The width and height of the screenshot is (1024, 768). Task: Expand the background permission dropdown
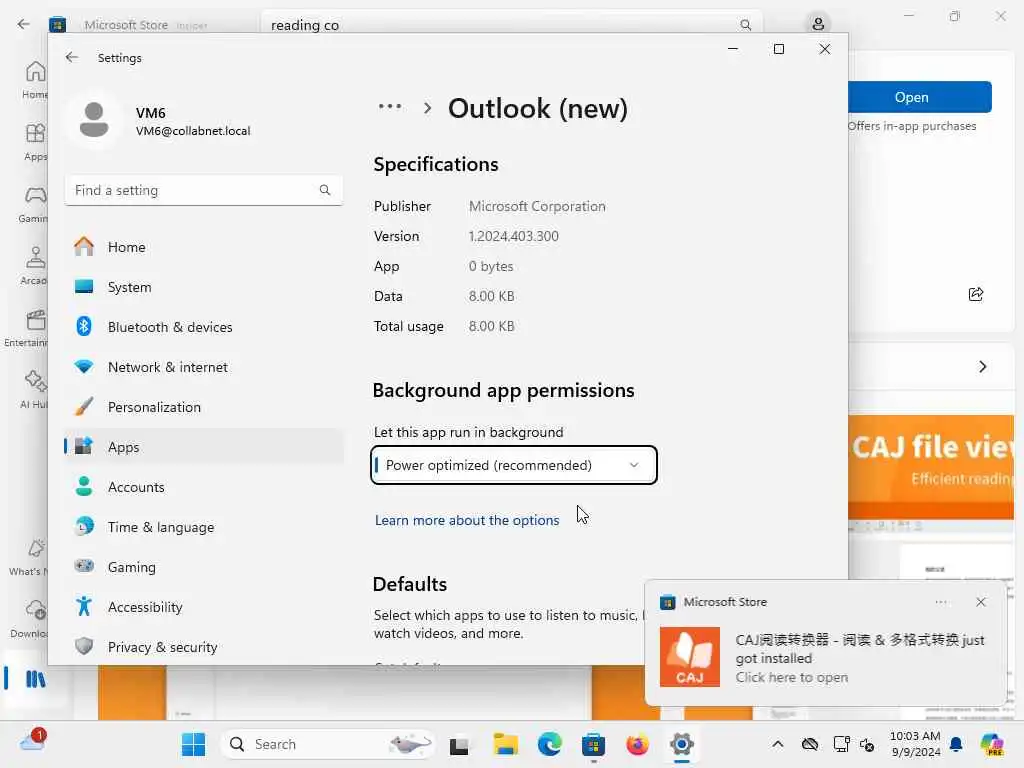pyautogui.click(x=513, y=465)
